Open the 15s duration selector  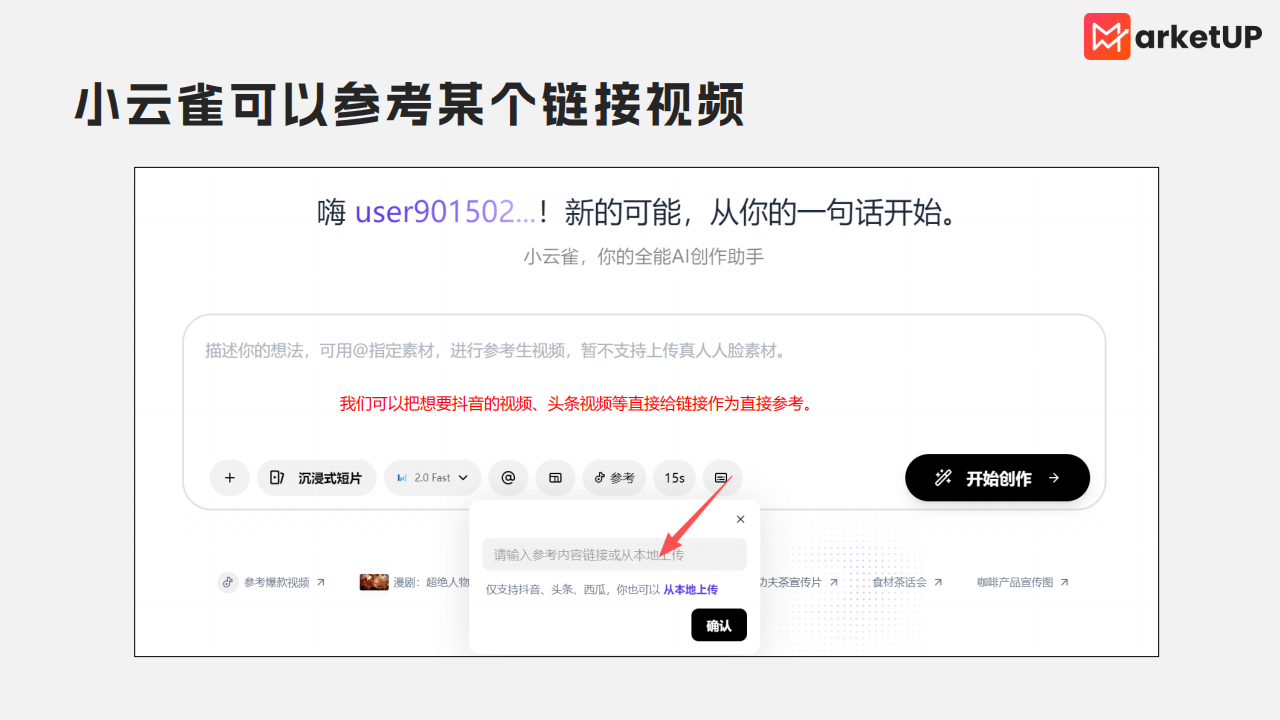tap(674, 478)
